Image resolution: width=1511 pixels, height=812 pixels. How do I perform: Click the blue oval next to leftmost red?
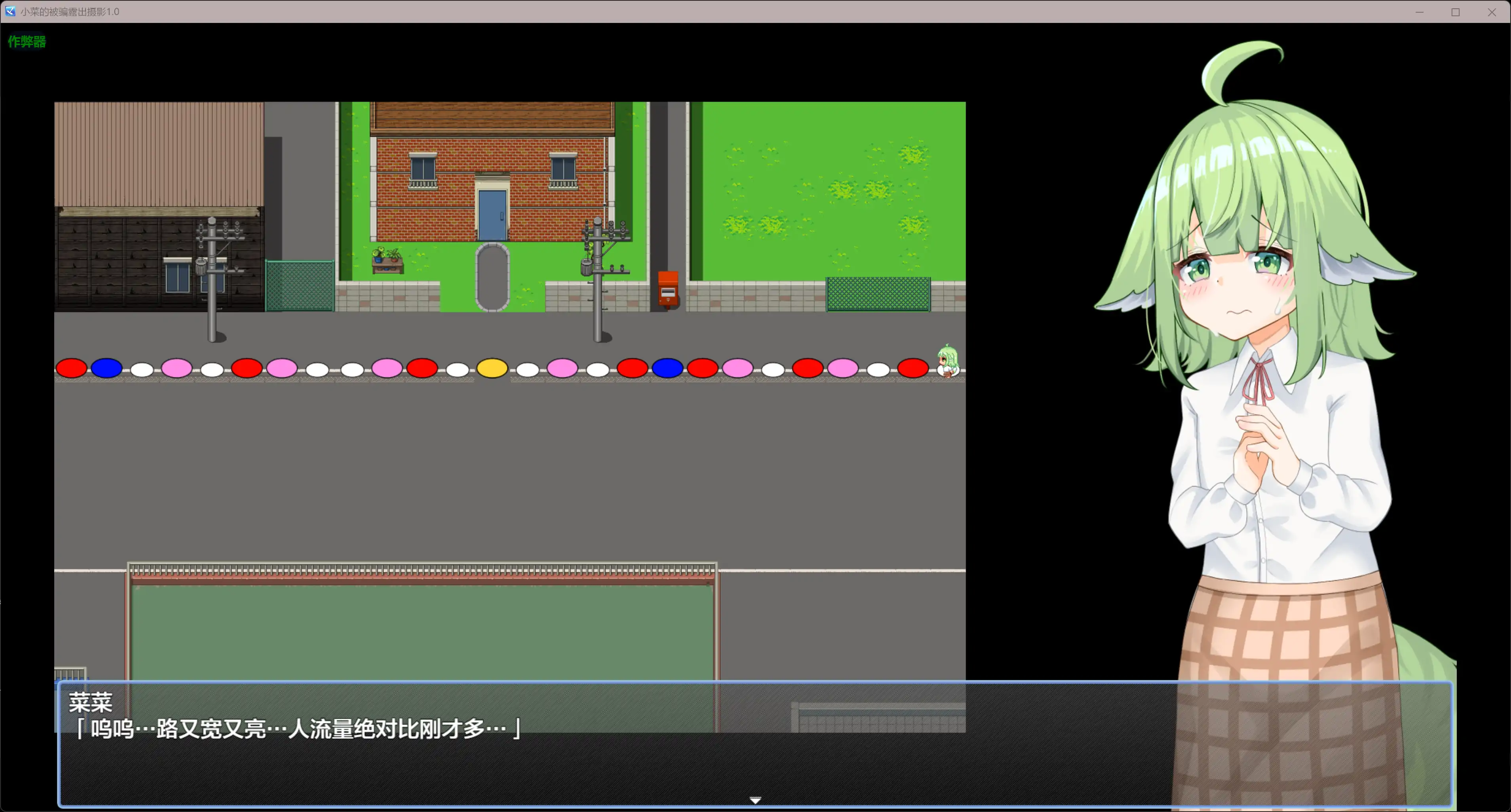pos(106,368)
